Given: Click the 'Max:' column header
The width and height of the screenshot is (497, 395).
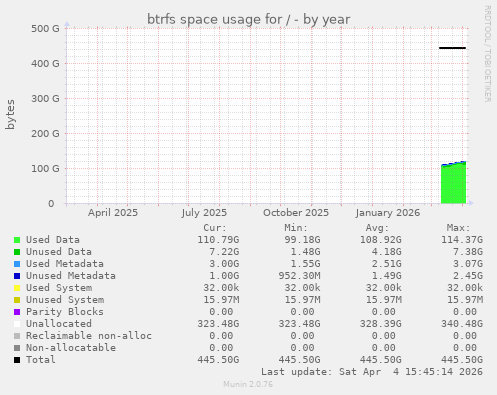Looking at the screenshot, I should pos(458,228).
